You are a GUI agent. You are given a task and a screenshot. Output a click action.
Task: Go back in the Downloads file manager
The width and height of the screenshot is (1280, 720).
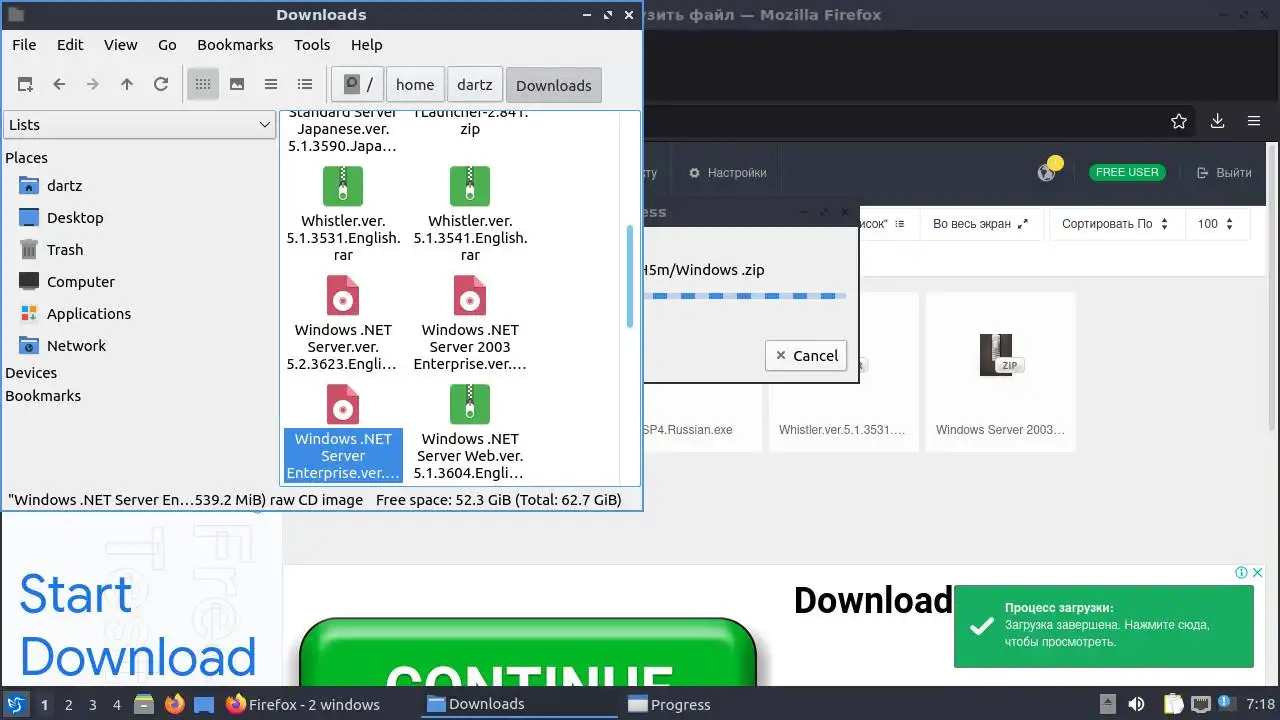59,85
